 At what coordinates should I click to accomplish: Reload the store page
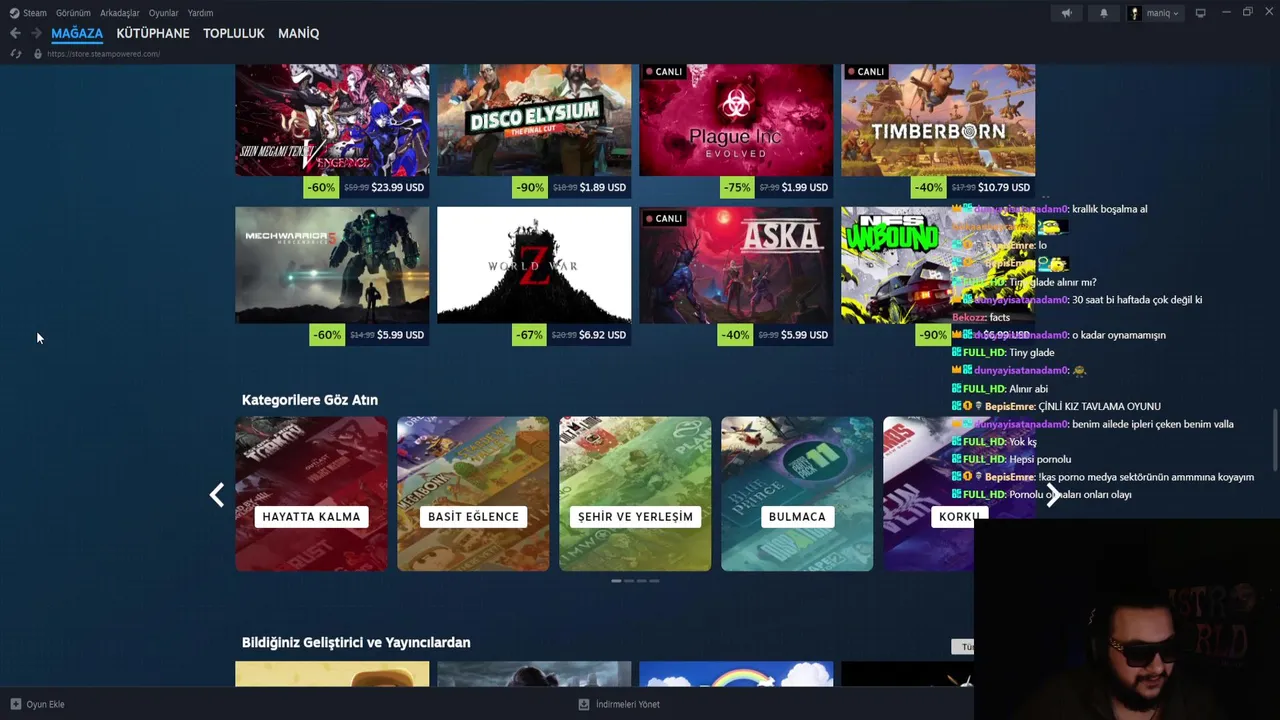16,54
